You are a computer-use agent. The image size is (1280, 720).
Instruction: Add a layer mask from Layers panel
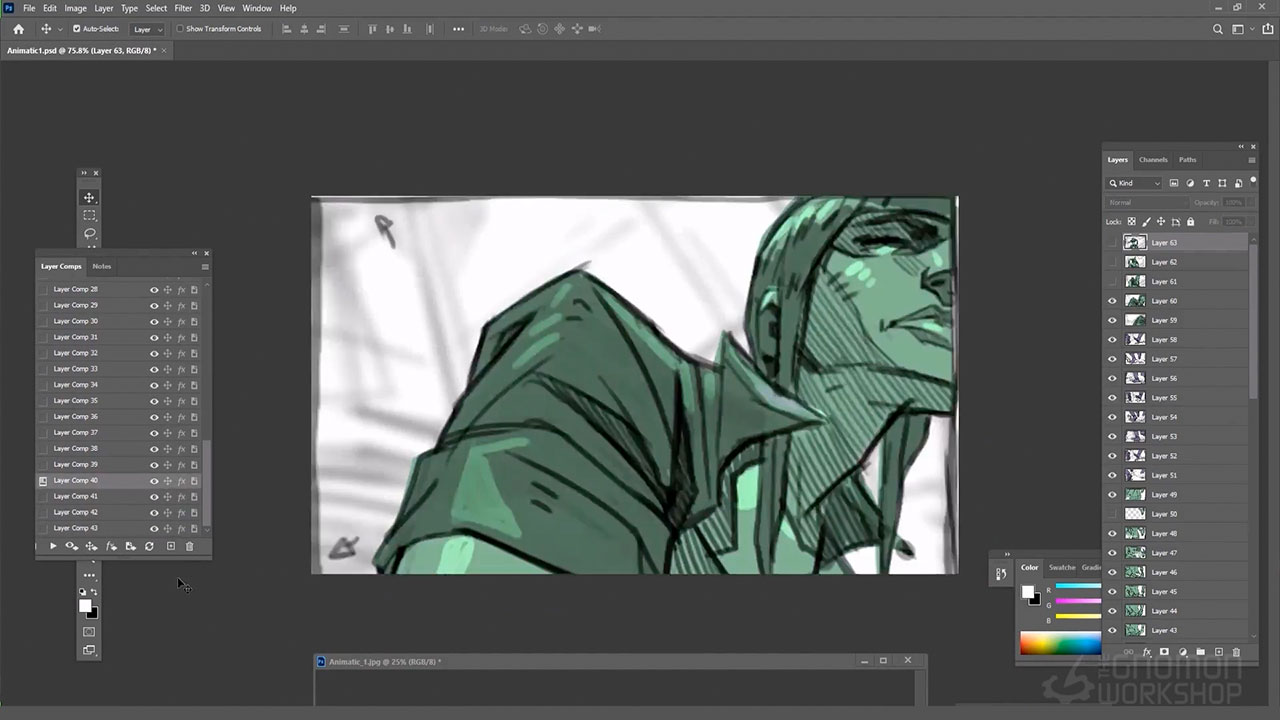[x=1164, y=652]
